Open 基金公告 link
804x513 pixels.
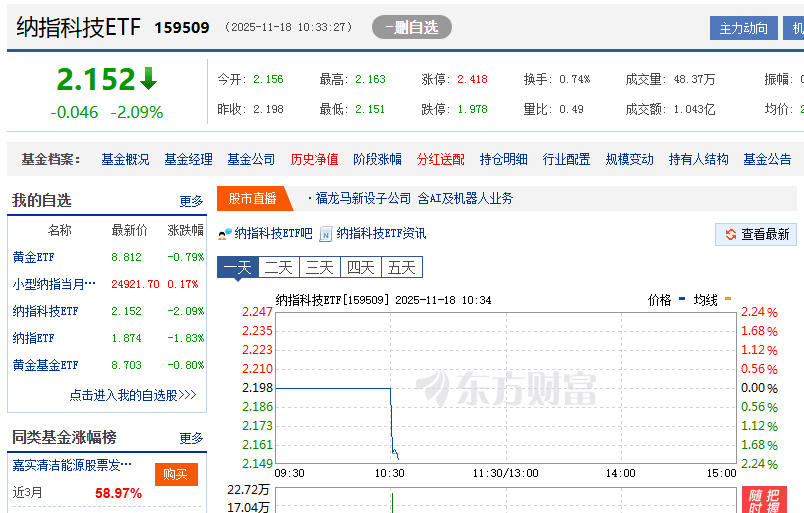(x=767, y=160)
